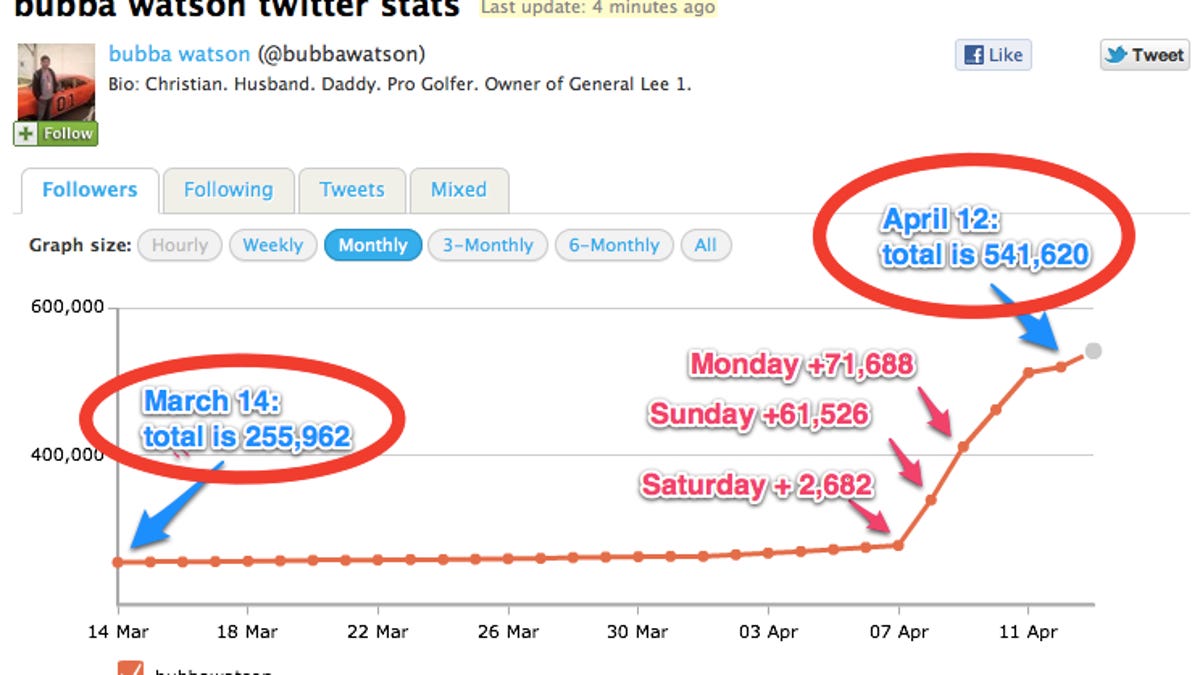The width and height of the screenshot is (1200, 675).
Task: Click the 14 Mar starting data point
Action: [118, 562]
